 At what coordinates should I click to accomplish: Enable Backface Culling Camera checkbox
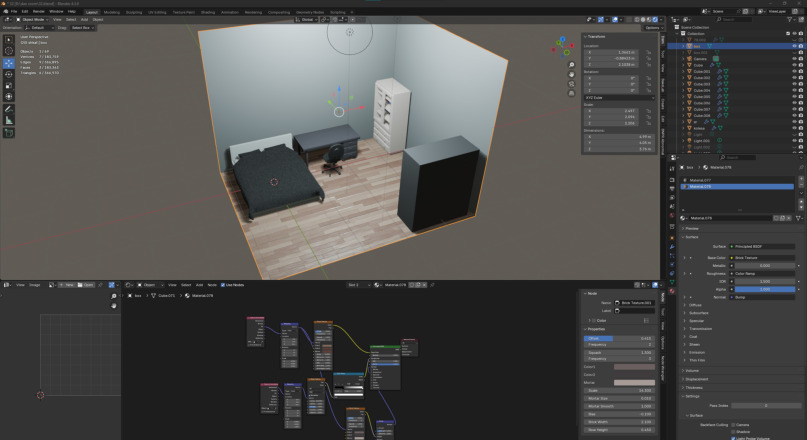click(x=732, y=424)
